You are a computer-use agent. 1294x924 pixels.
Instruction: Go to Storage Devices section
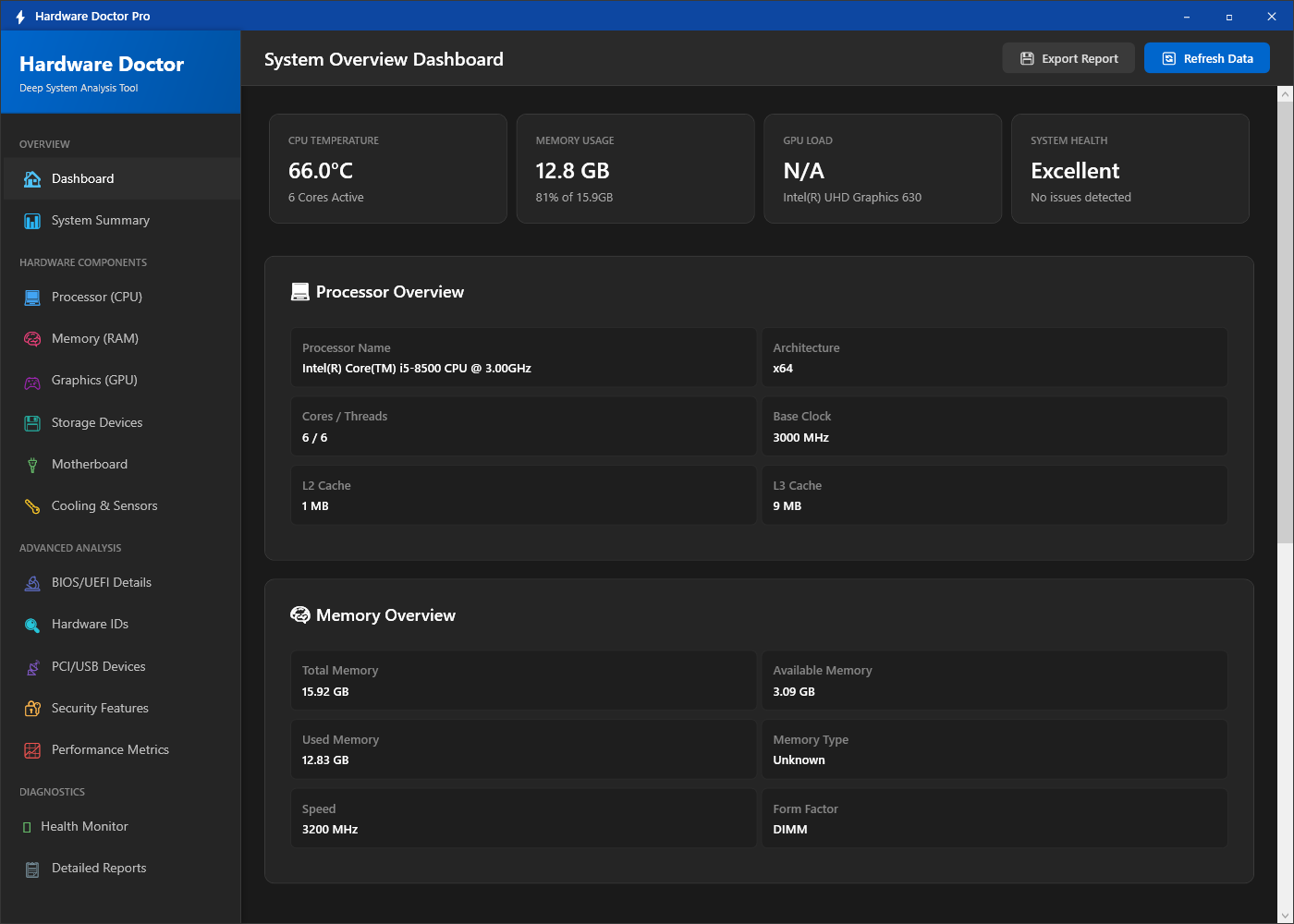[121, 423]
